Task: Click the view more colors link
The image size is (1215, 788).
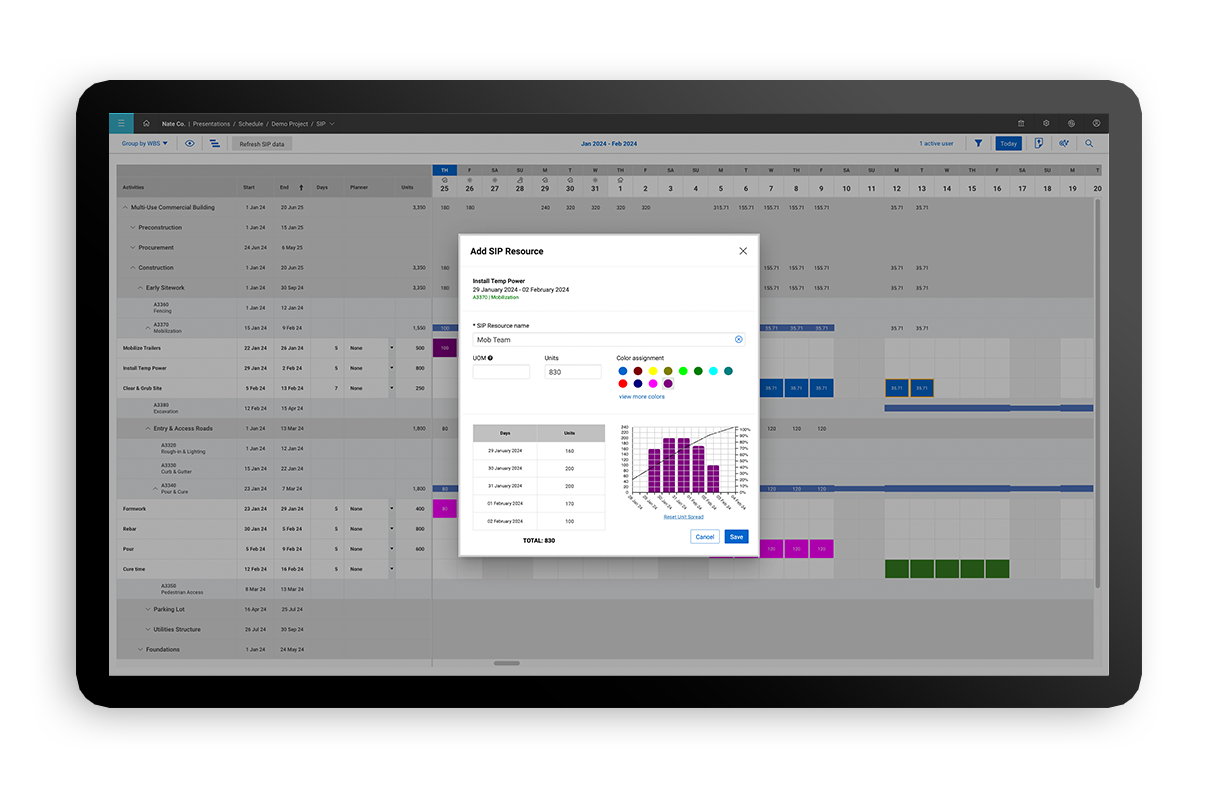Action: 642,397
